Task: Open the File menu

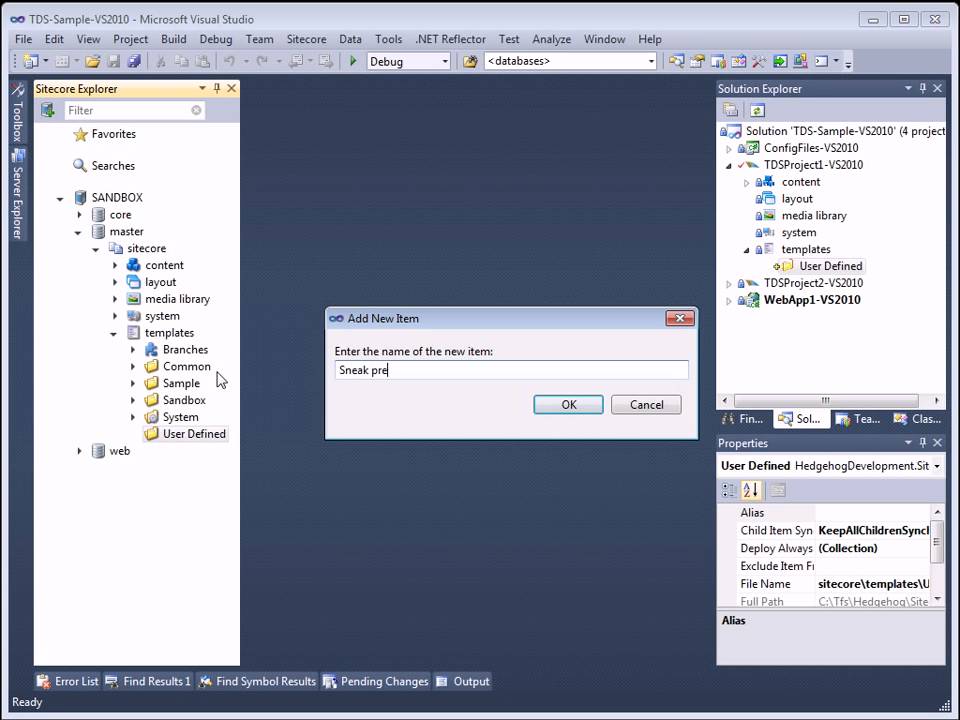Action: [23, 39]
